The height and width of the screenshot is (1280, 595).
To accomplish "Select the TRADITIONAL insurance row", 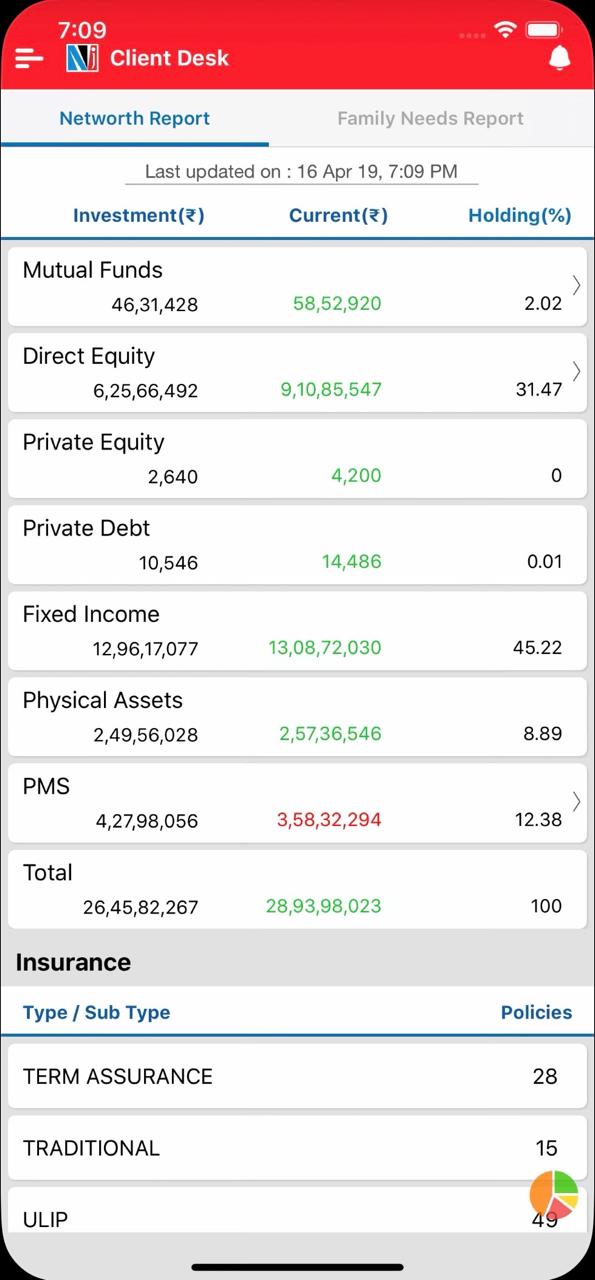I will click(297, 1148).
